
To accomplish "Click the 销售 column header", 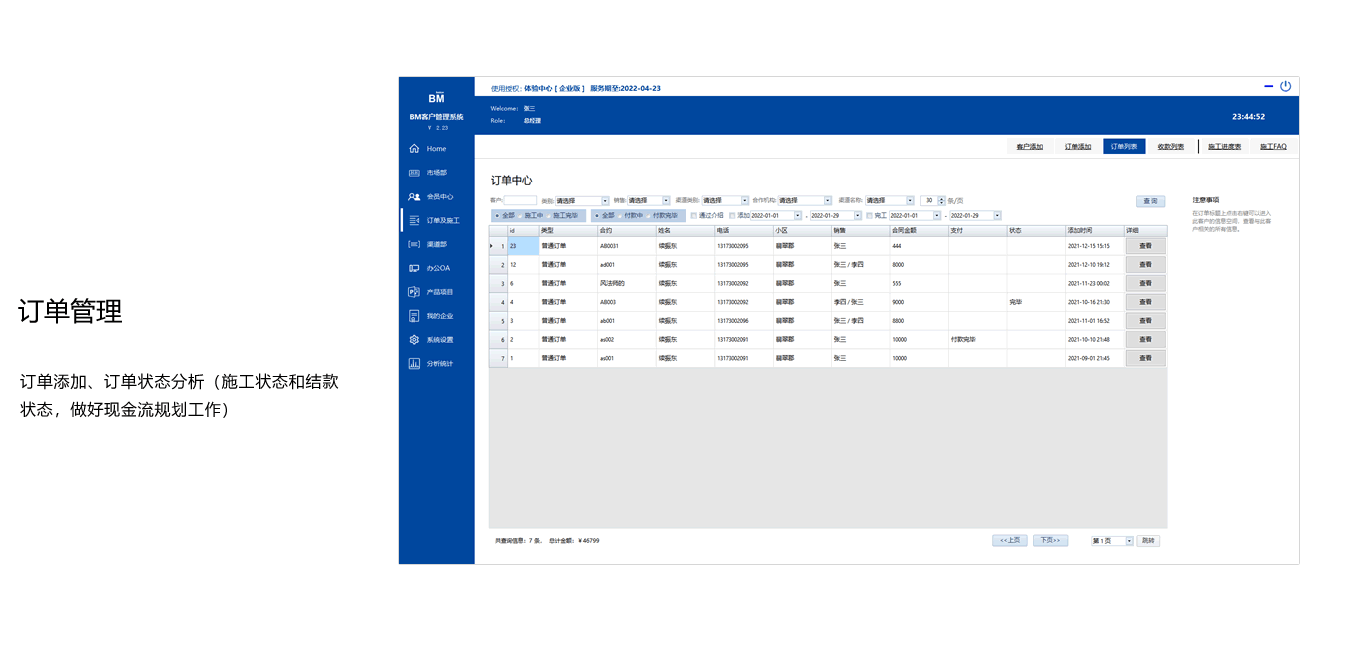I will click(x=860, y=231).
